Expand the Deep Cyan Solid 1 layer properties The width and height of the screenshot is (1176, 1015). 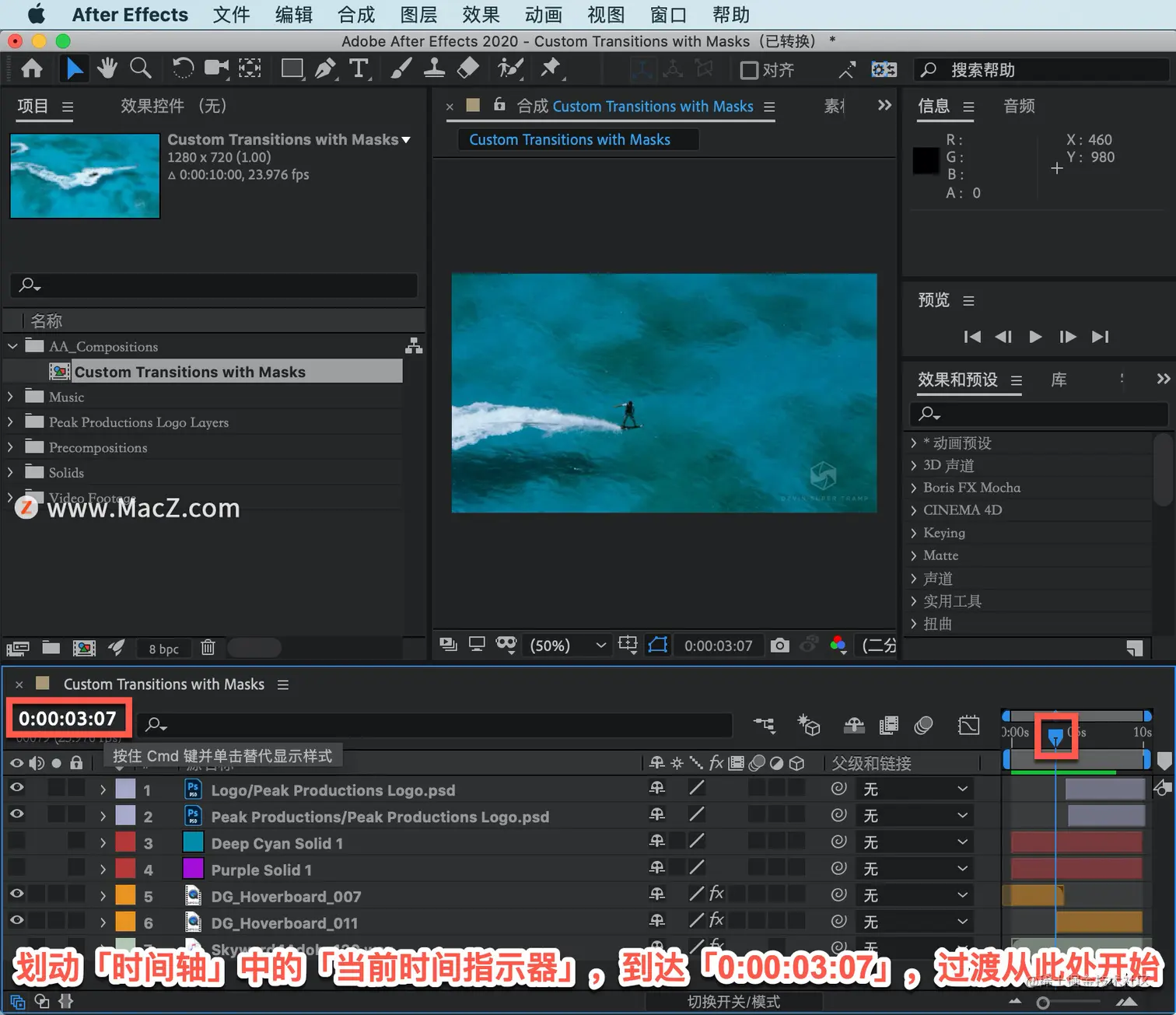pyautogui.click(x=103, y=842)
